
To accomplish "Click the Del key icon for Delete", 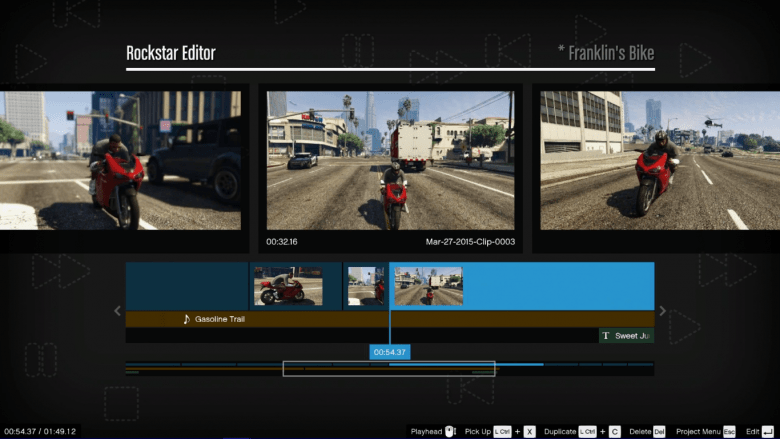I will (x=659, y=431).
